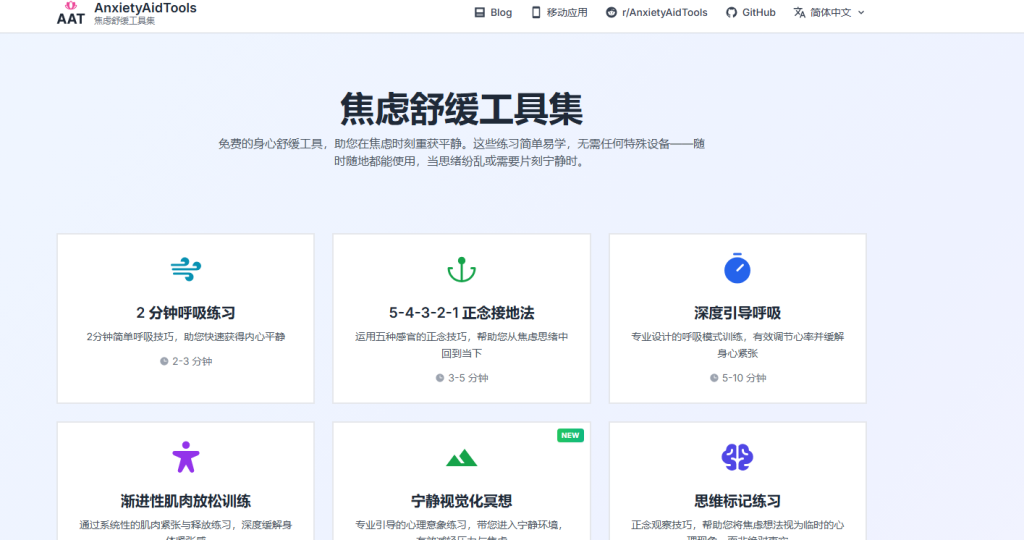Viewport: 1024px width, 540px height.
Task: Click the translate language icon in header
Action: point(799,13)
